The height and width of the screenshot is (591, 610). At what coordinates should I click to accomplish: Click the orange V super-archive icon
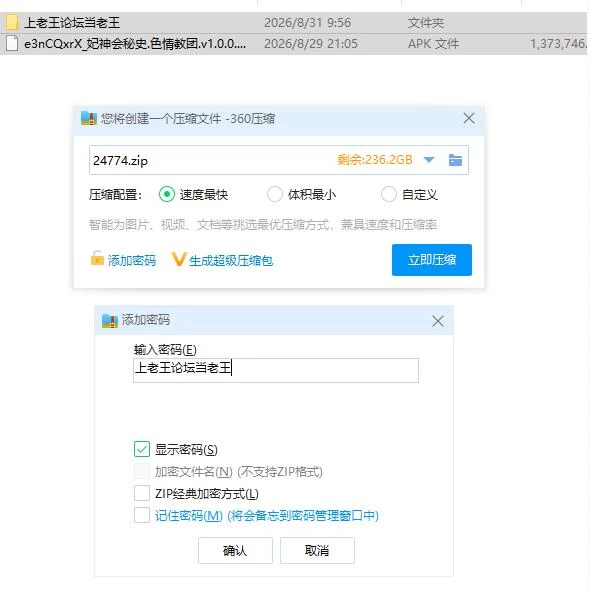pos(179,259)
